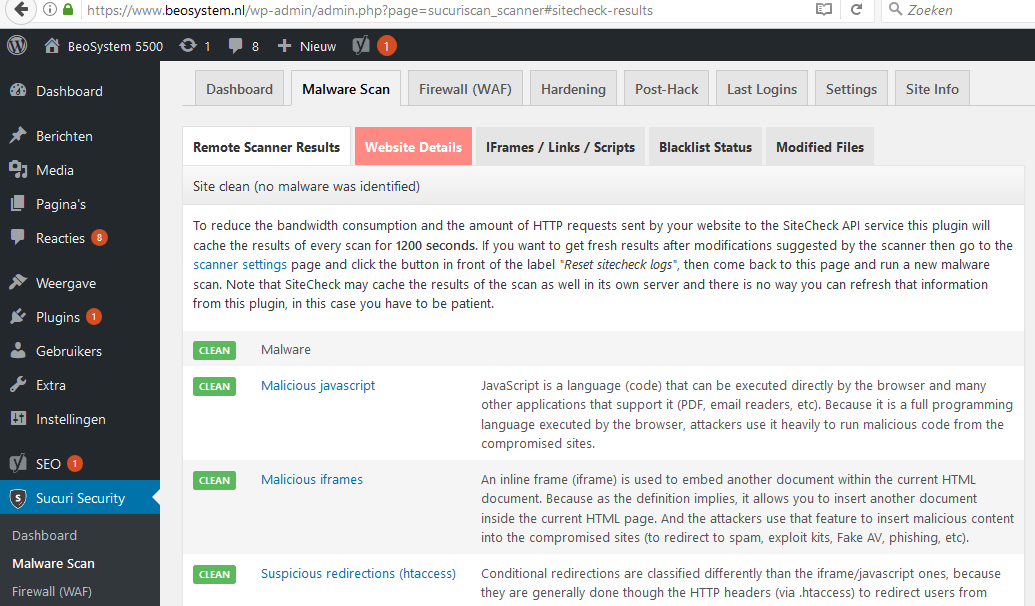Image resolution: width=1035 pixels, height=606 pixels.
Task: Open the Last Logins tab
Action: [x=762, y=88]
